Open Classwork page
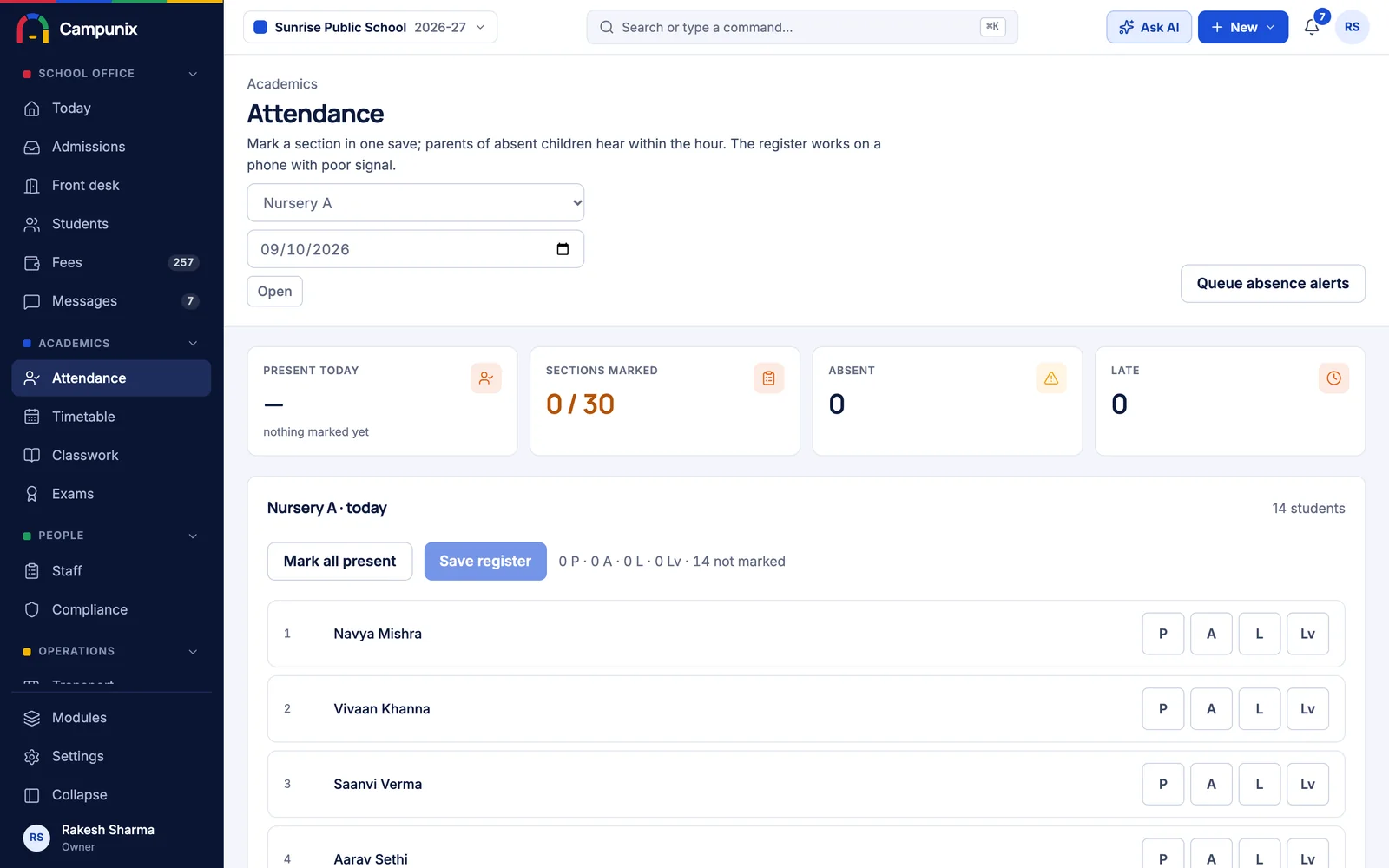Screen dimensions: 1389x868 pos(111,455)
